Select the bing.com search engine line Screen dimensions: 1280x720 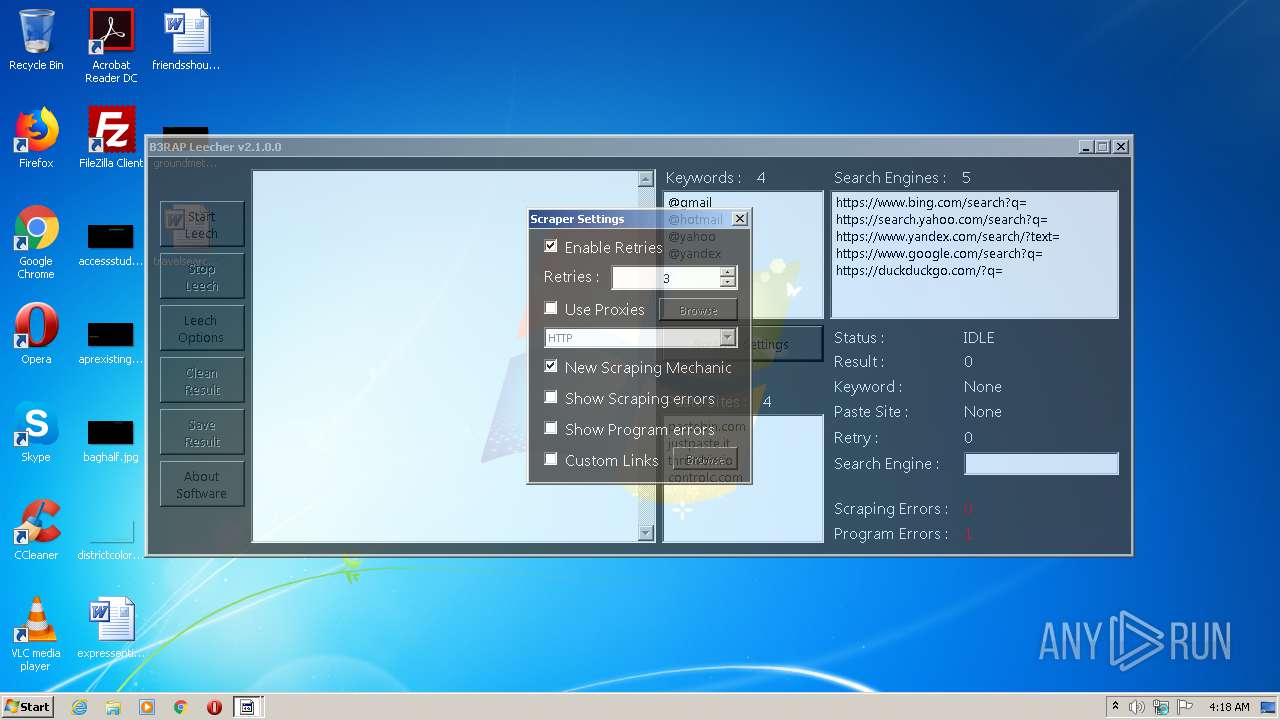click(x=931, y=202)
